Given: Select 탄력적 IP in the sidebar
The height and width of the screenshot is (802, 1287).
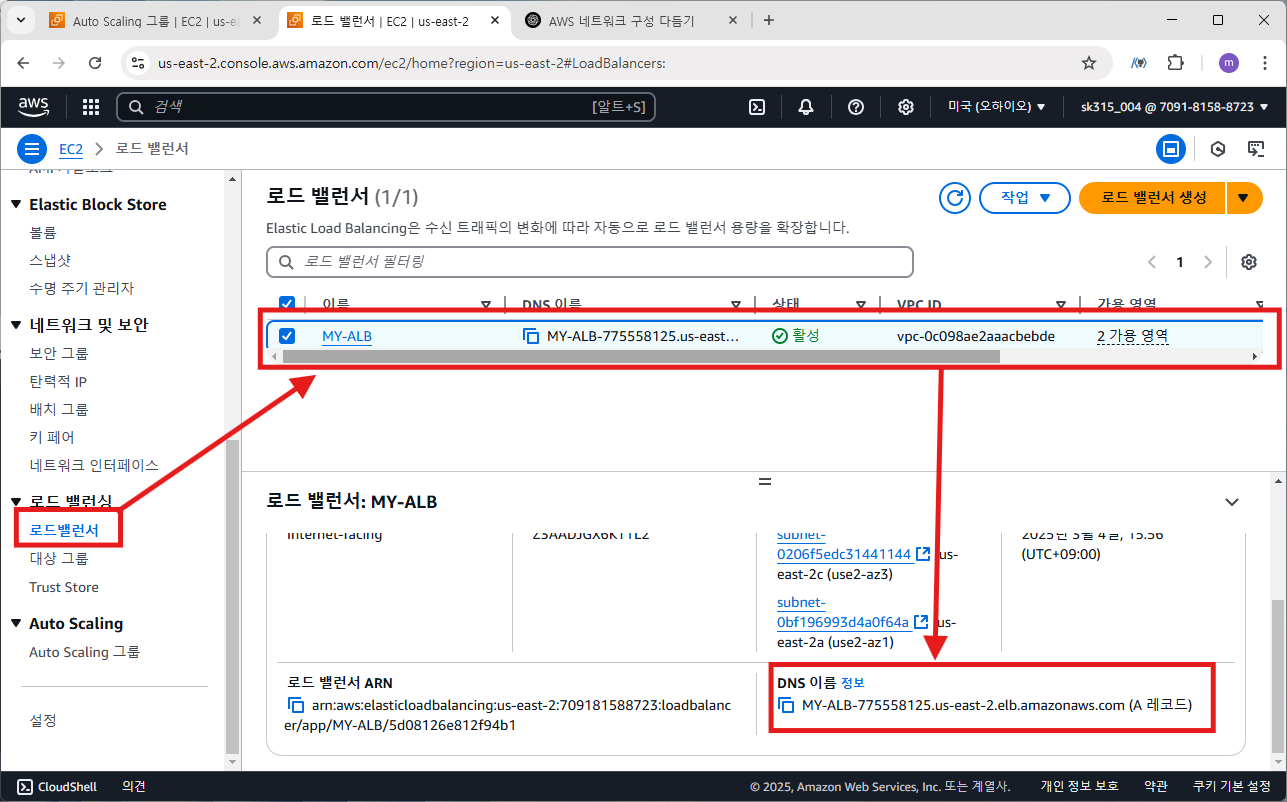Looking at the screenshot, I should coord(58,381).
